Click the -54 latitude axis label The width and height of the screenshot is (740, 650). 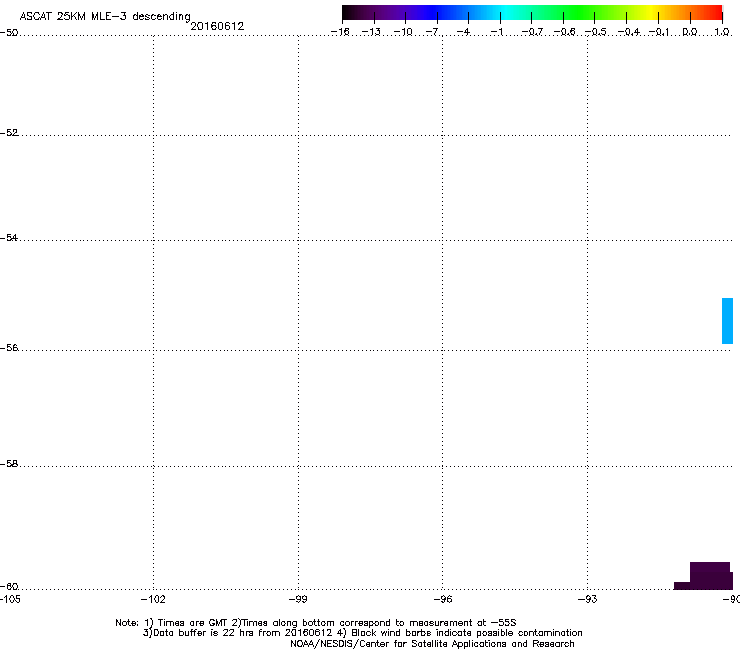click(9, 238)
